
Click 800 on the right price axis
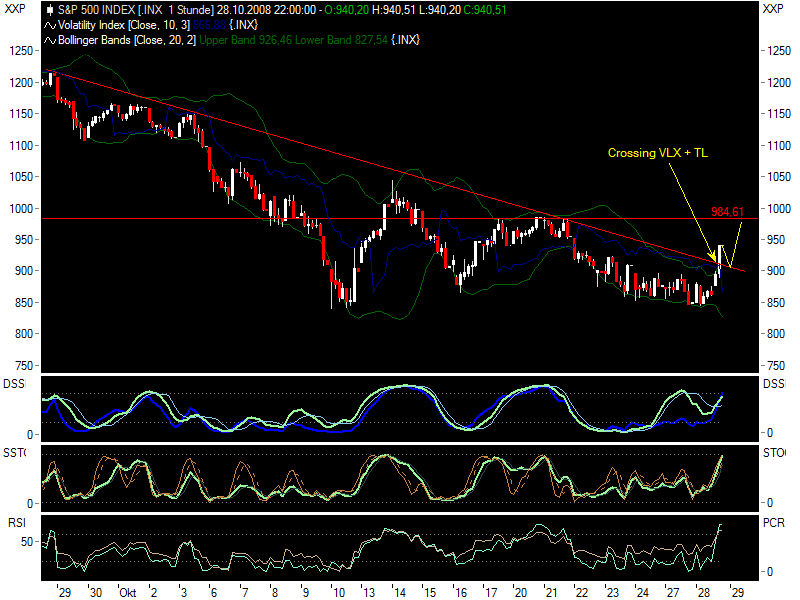pos(776,334)
